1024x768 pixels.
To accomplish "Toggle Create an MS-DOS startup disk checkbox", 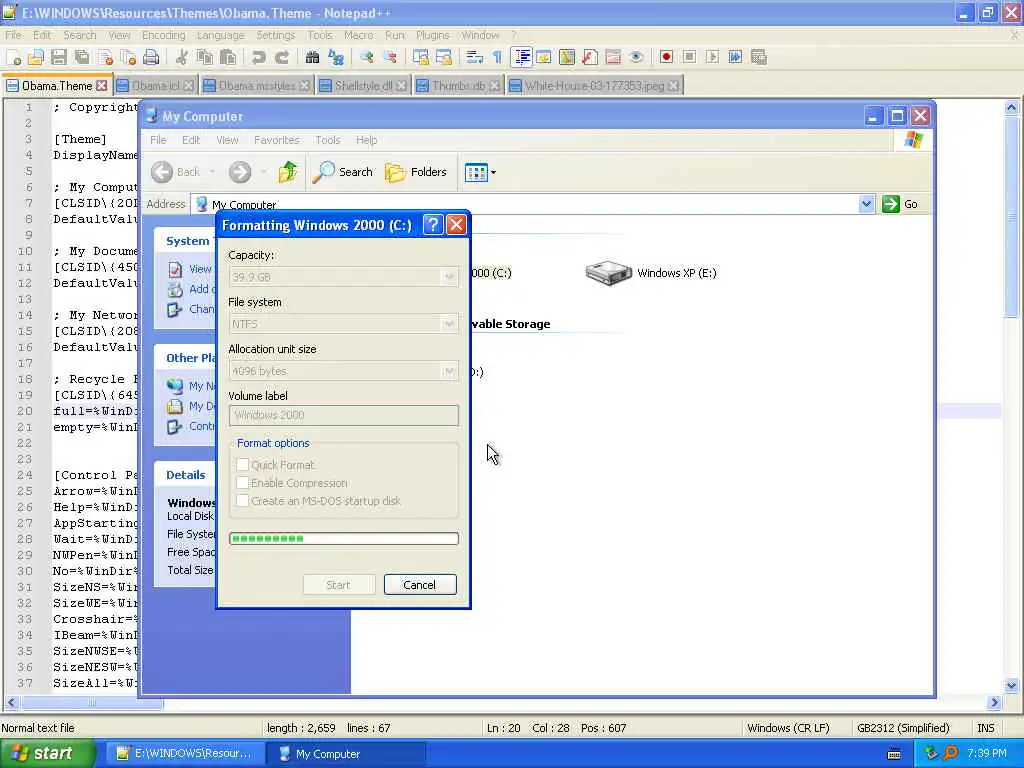I will [243, 501].
